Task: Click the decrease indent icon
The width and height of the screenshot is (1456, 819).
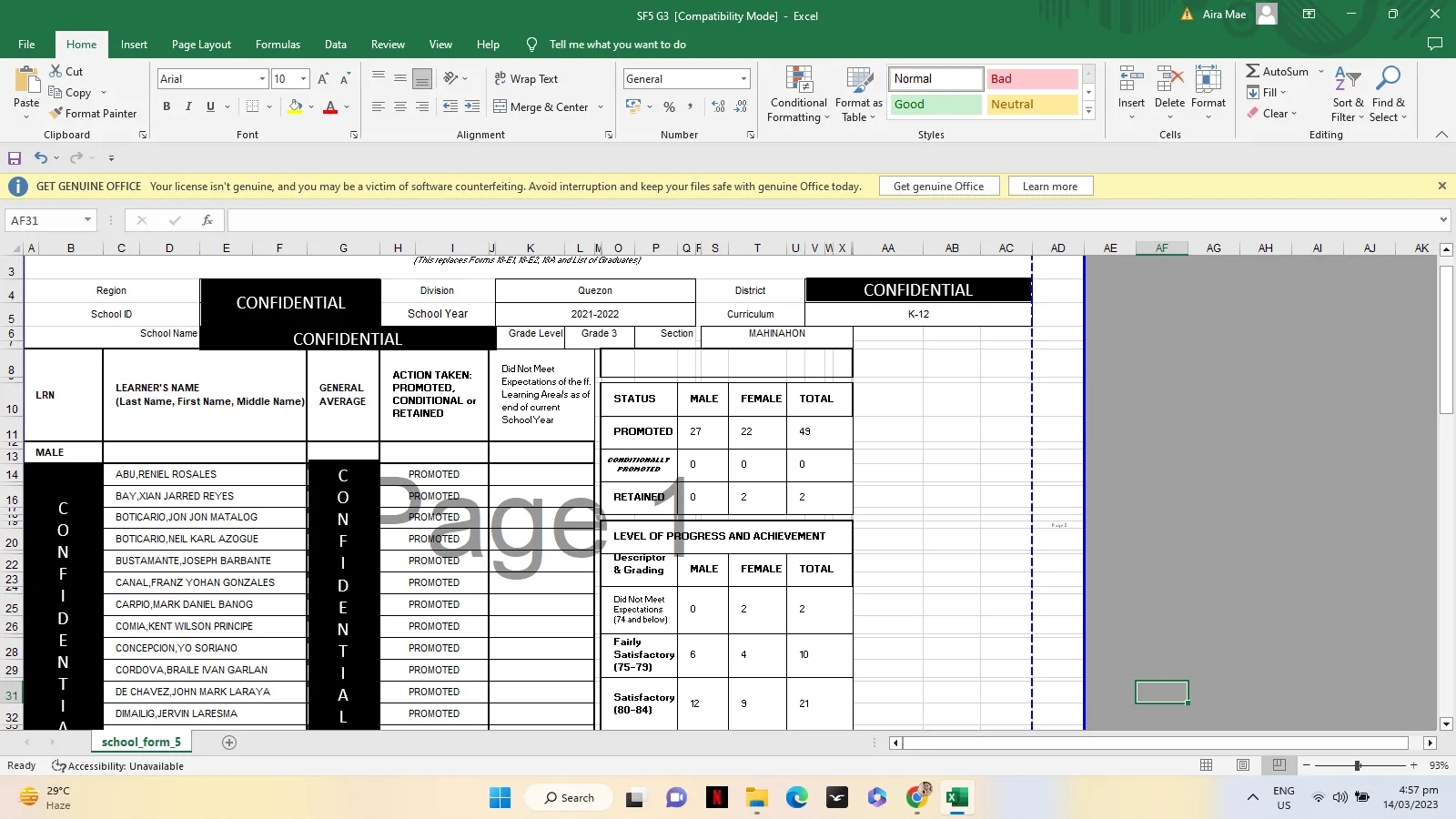Action: point(450,106)
